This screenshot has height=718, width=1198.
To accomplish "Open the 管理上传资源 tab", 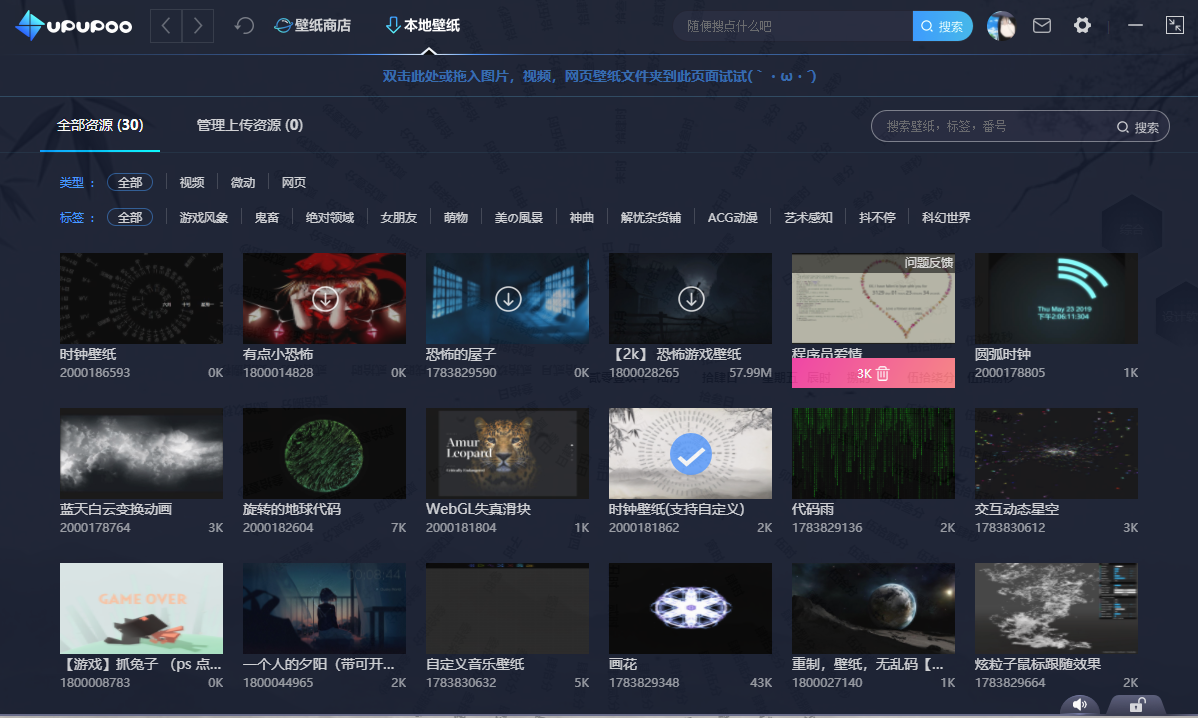I will click(248, 125).
